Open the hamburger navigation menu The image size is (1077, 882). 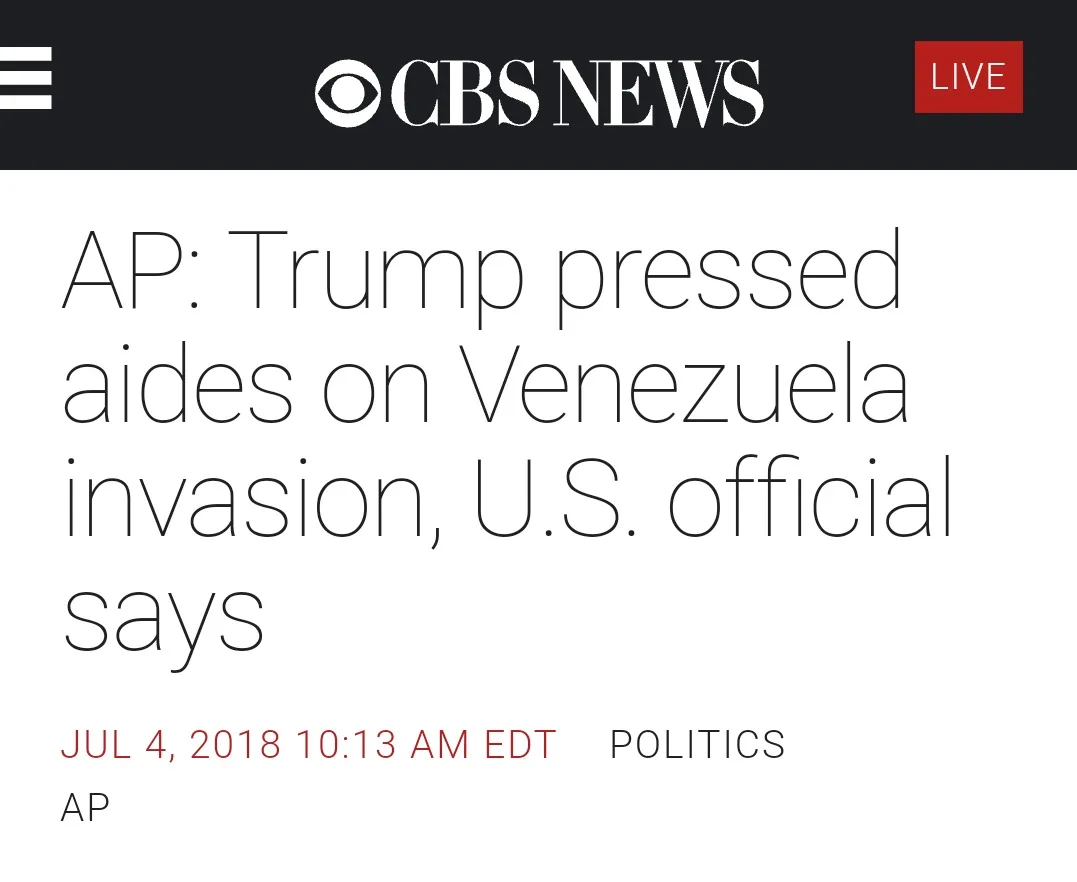(x=25, y=78)
